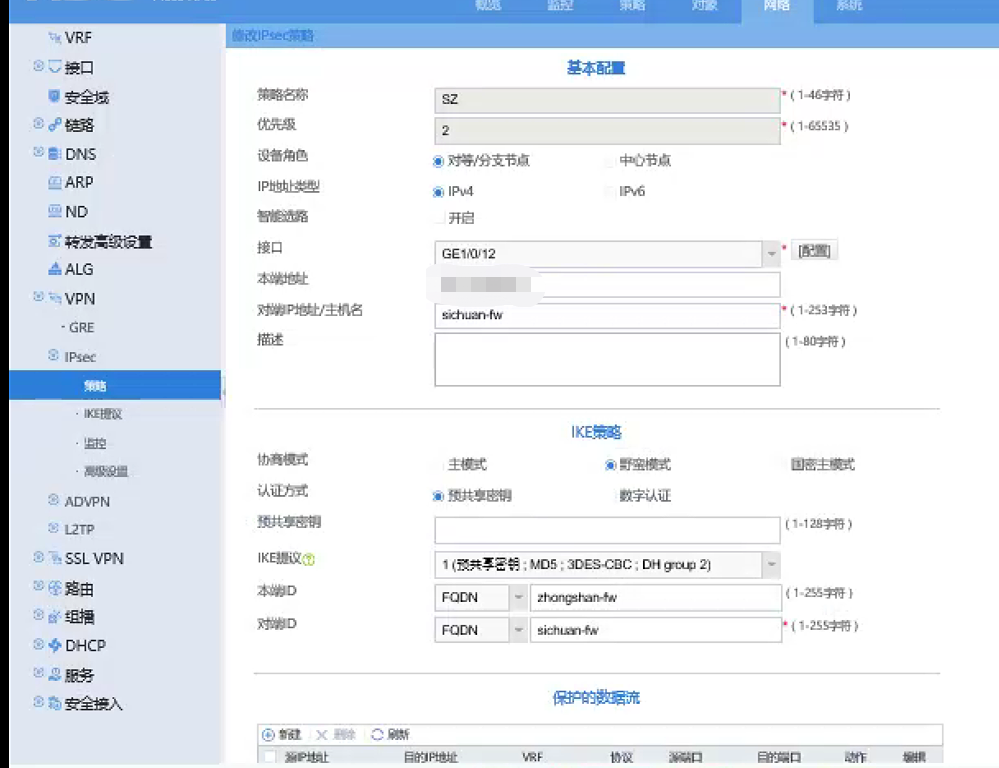Click the ARP icon in sidebar
The width and height of the screenshot is (999, 768).
(55, 182)
